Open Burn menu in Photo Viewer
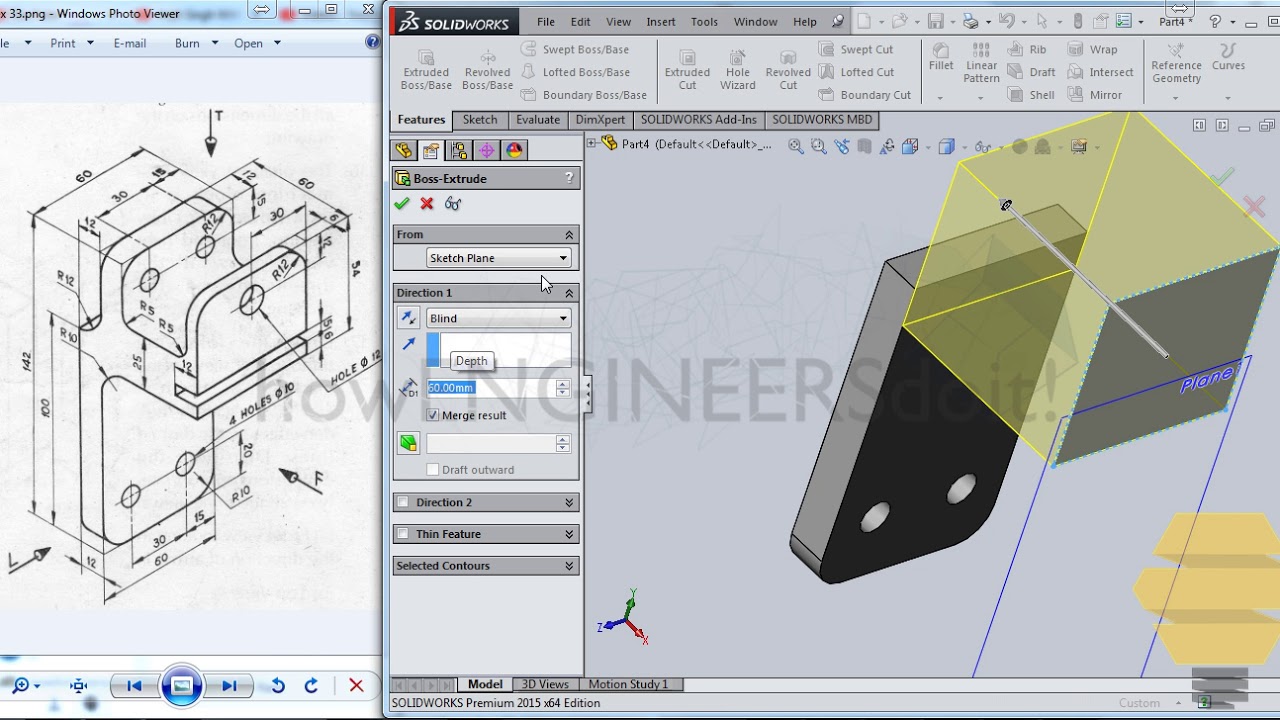The height and width of the screenshot is (720, 1280). coord(195,43)
